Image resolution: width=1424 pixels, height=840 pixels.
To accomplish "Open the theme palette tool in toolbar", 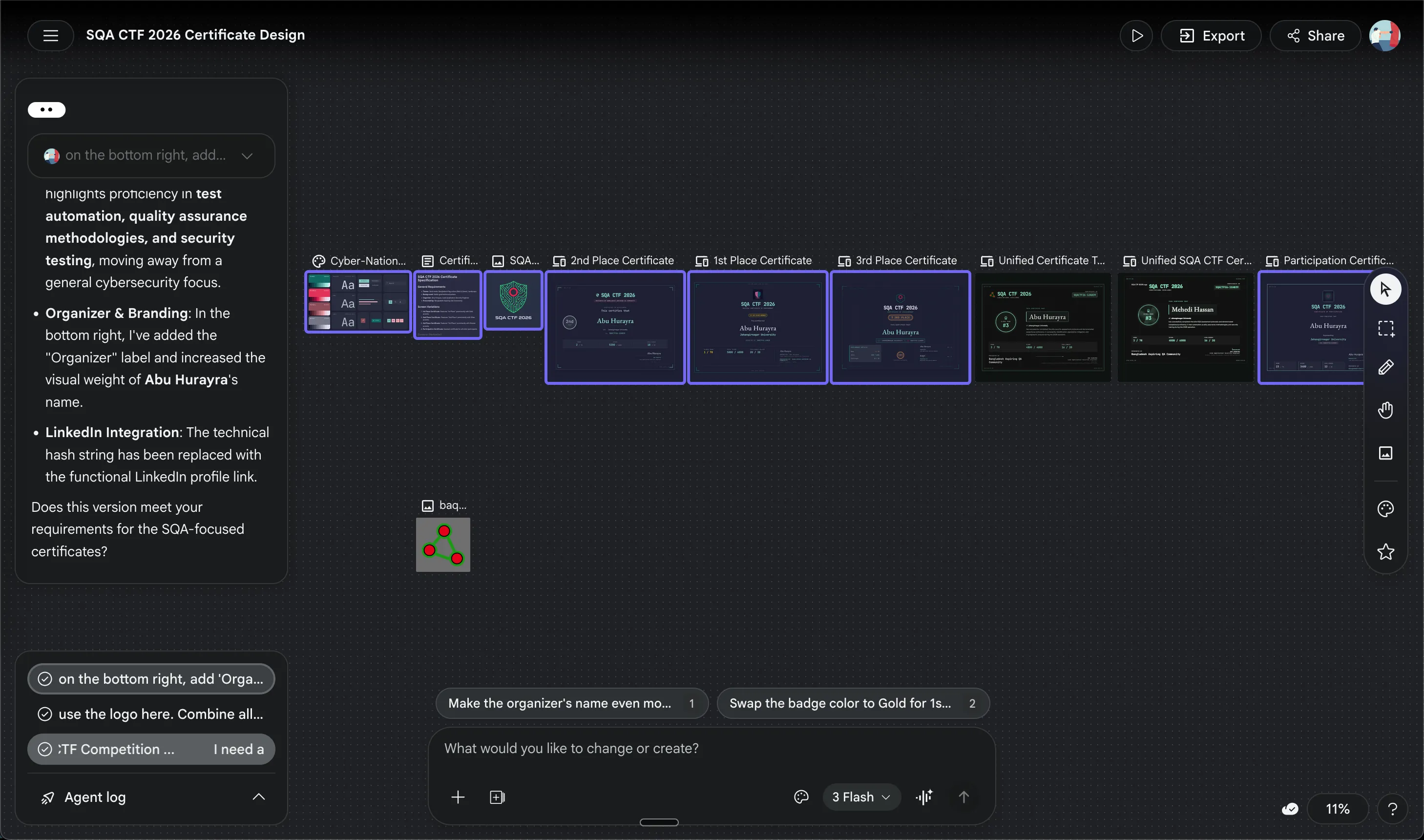I will coord(1385,509).
